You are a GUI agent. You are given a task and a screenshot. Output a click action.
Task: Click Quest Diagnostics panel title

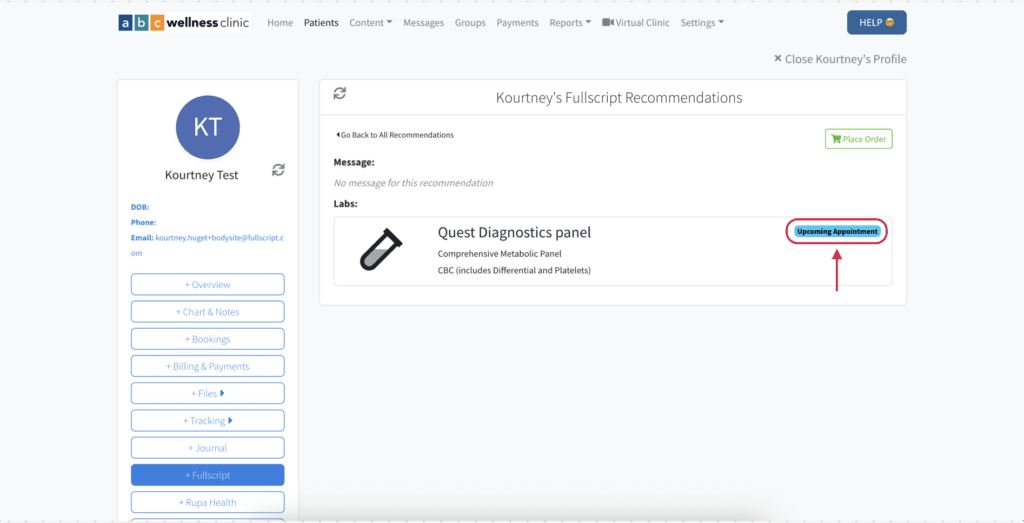coord(514,232)
